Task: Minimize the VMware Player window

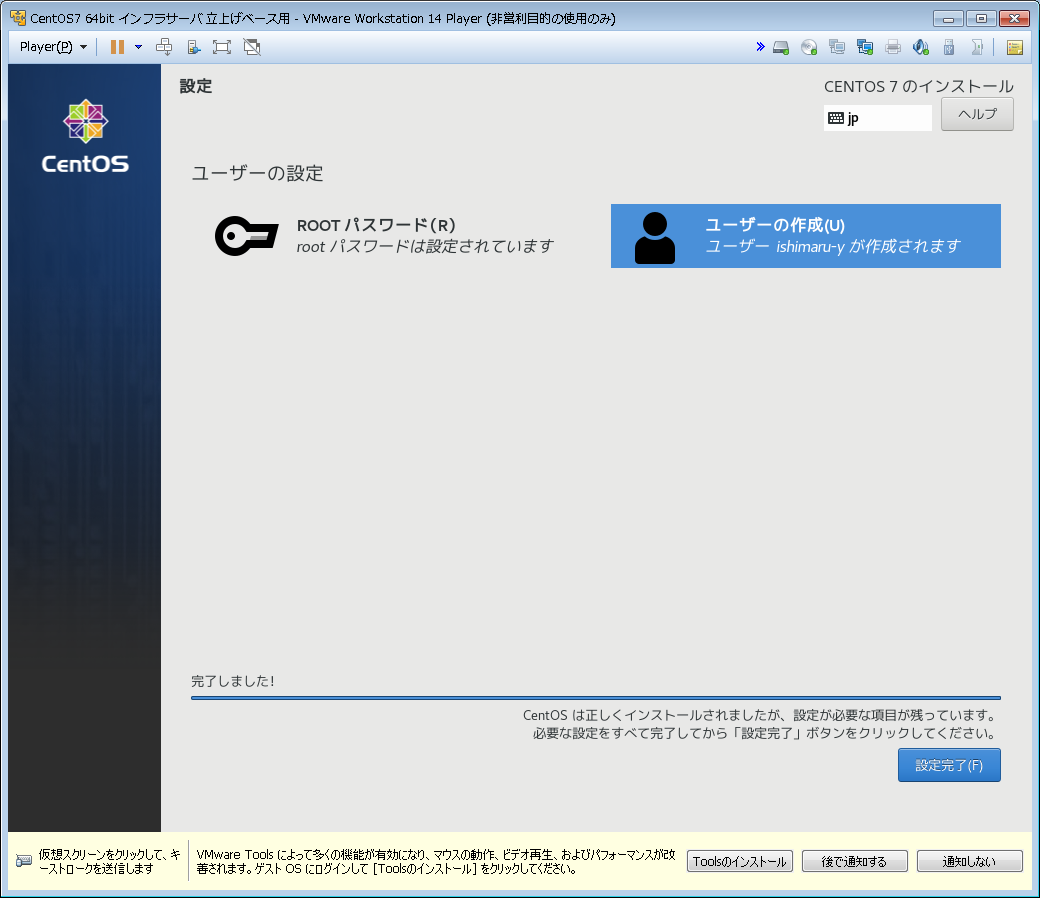Action: 948,19
